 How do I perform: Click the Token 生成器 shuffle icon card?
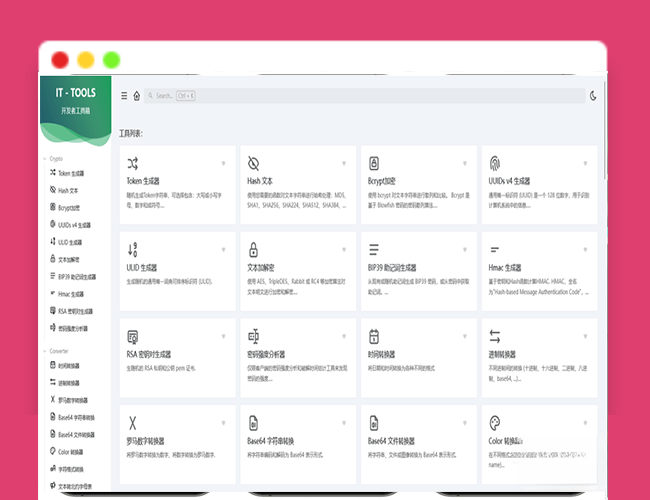coord(133,162)
